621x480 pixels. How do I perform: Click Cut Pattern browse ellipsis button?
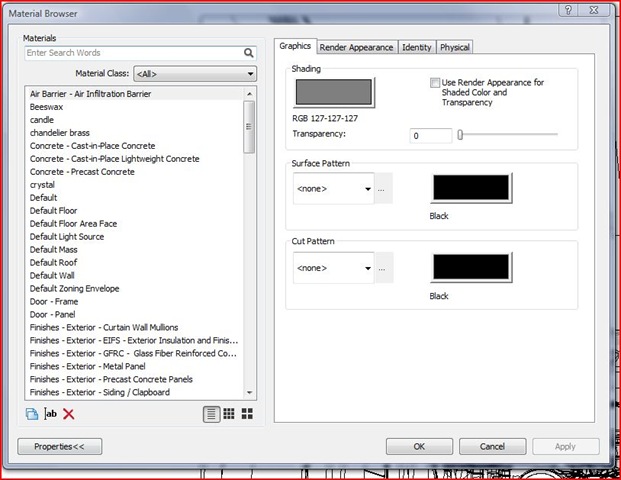pyautogui.click(x=382, y=269)
